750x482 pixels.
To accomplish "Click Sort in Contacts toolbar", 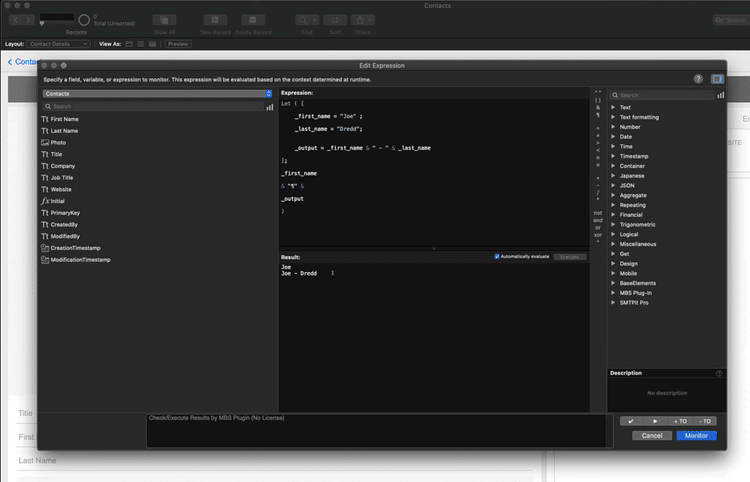I will coord(335,20).
